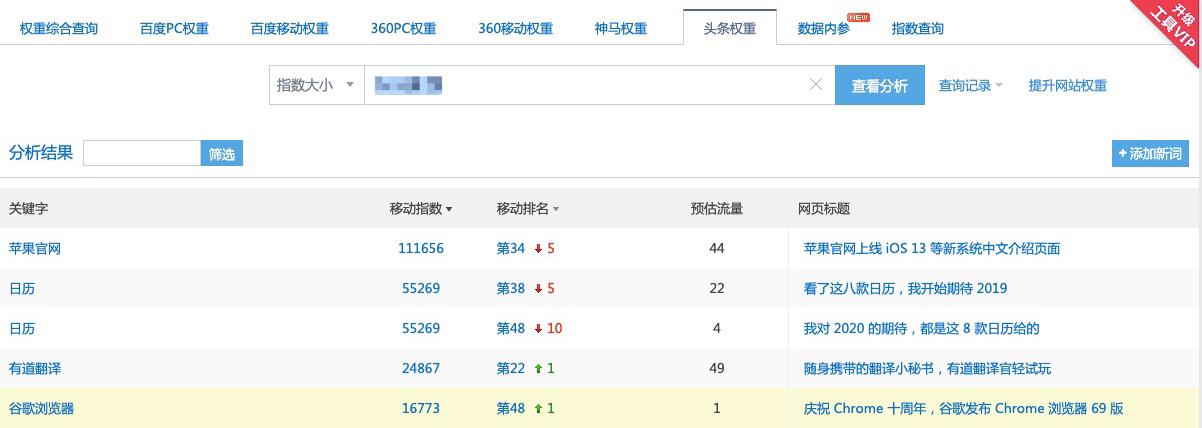Open the 指数查询 tab
Screen dimensions: 1202x428
[x=917, y=28]
